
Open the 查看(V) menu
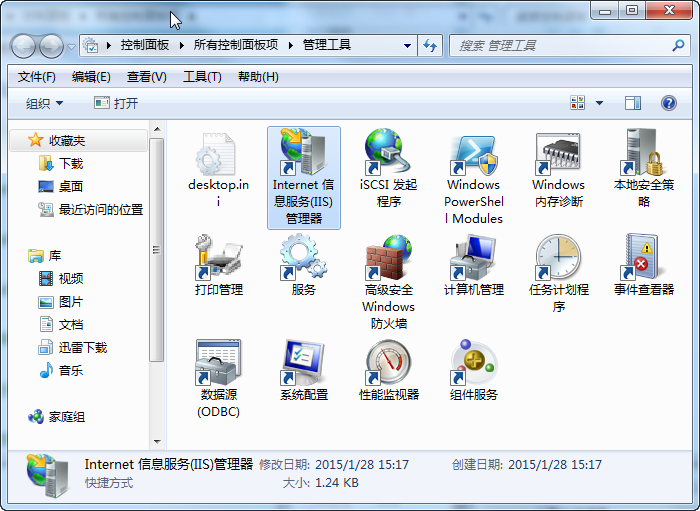click(x=146, y=77)
